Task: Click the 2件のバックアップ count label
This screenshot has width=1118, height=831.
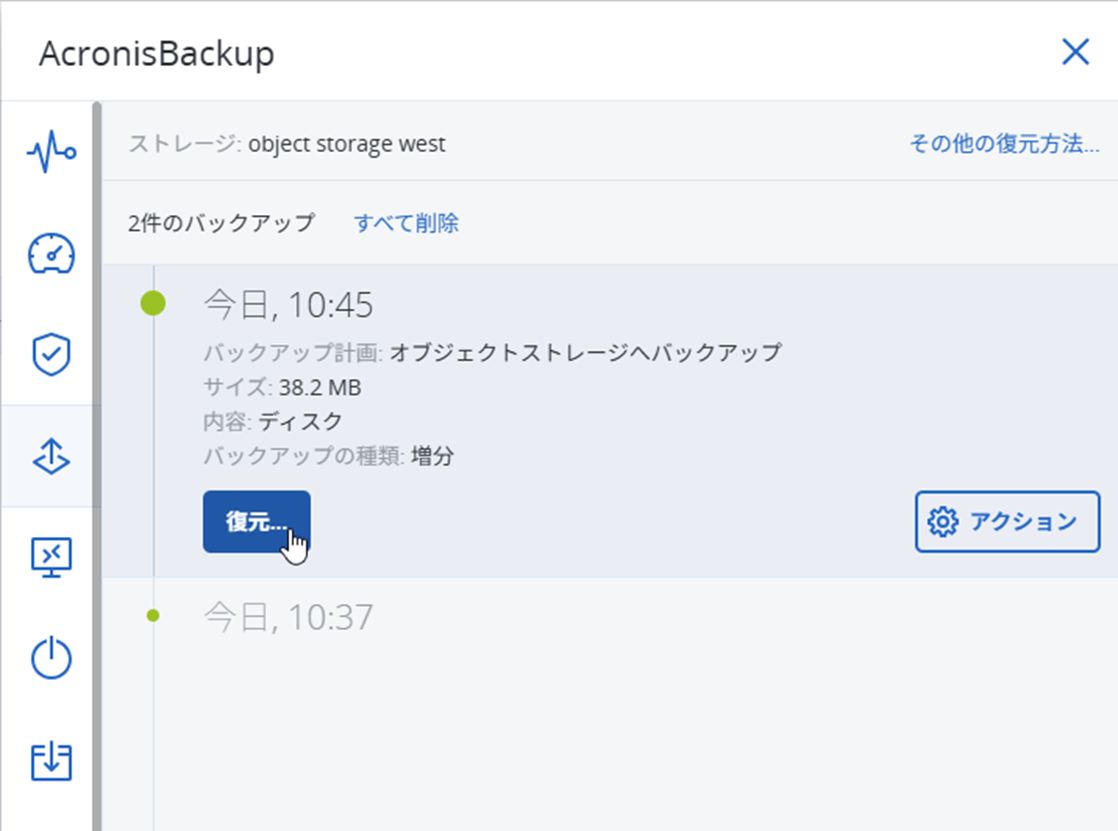Action: (221, 223)
